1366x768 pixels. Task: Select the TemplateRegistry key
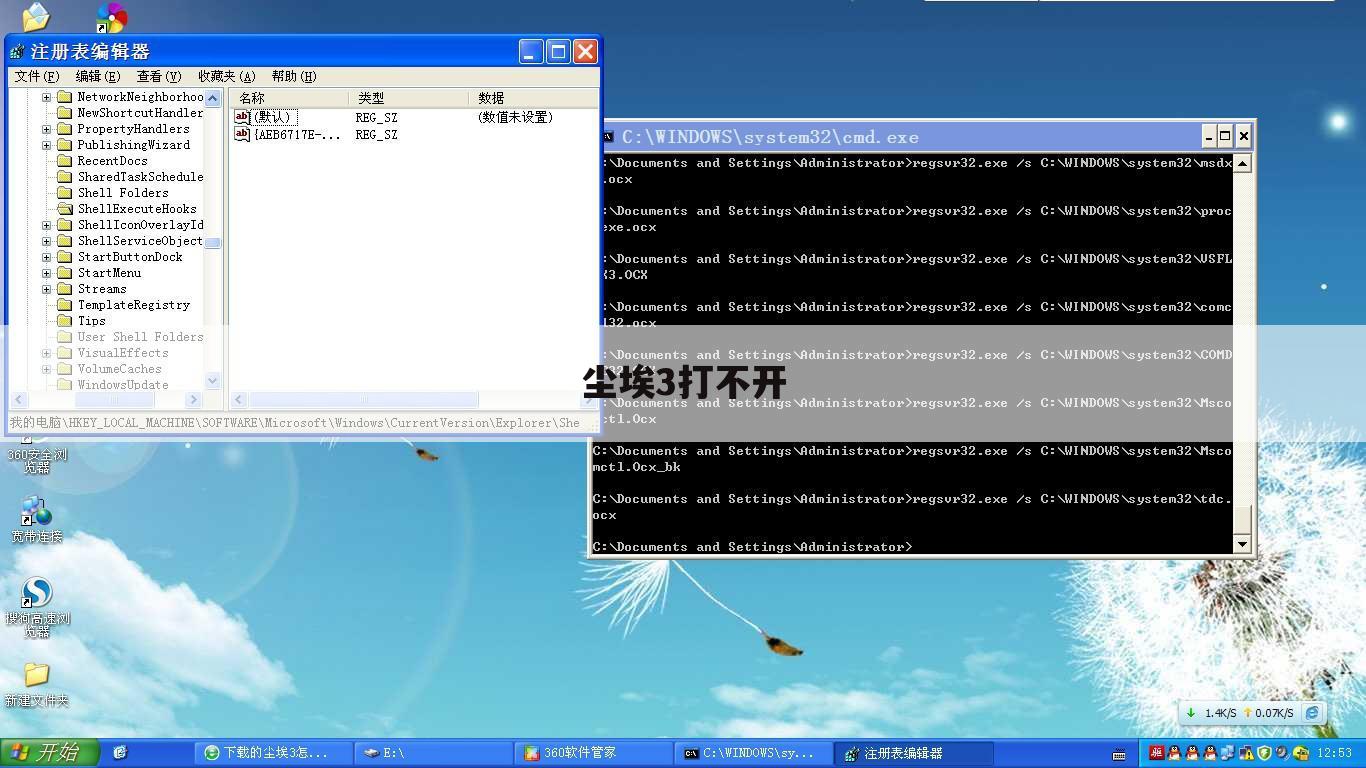pyautogui.click(x=134, y=305)
